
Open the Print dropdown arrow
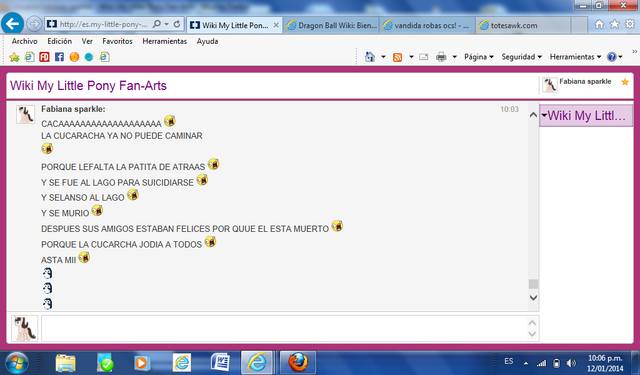click(x=454, y=57)
